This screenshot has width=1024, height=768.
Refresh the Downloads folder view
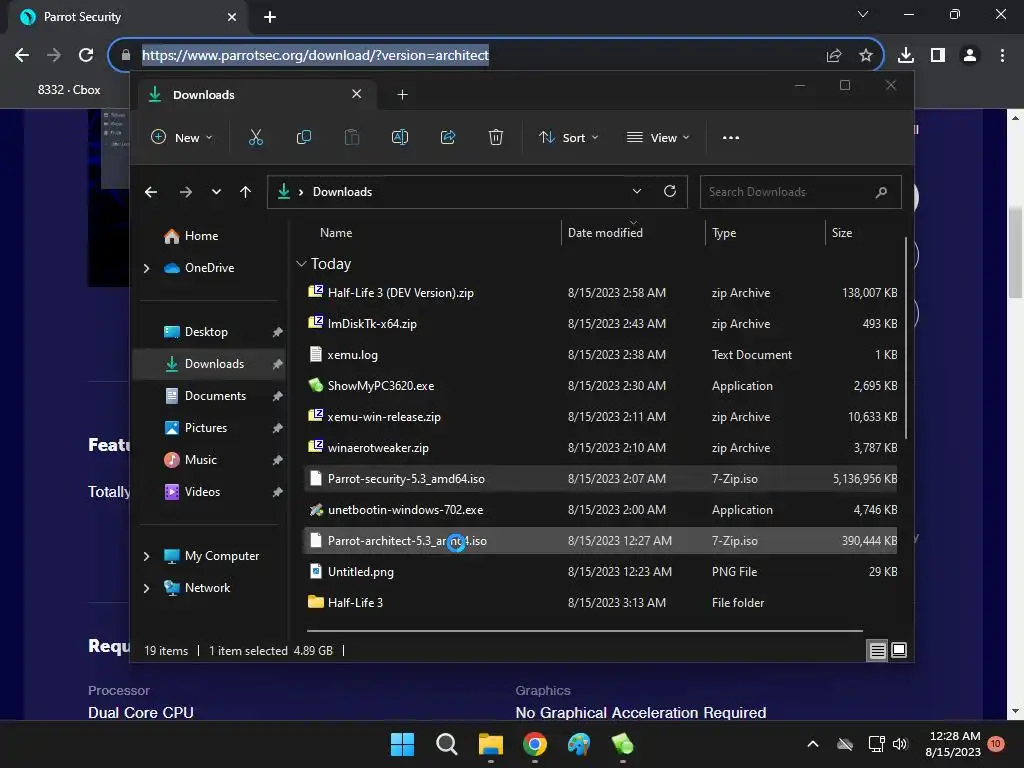tap(669, 191)
